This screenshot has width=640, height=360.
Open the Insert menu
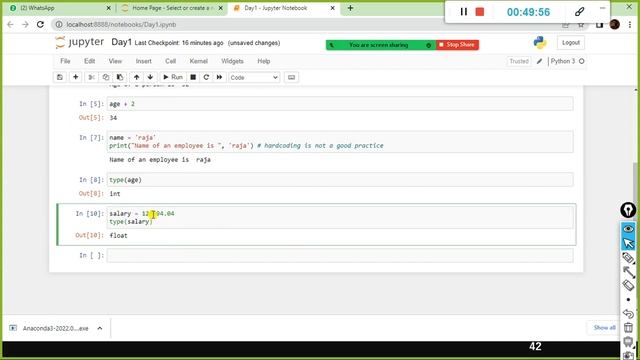click(143, 61)
